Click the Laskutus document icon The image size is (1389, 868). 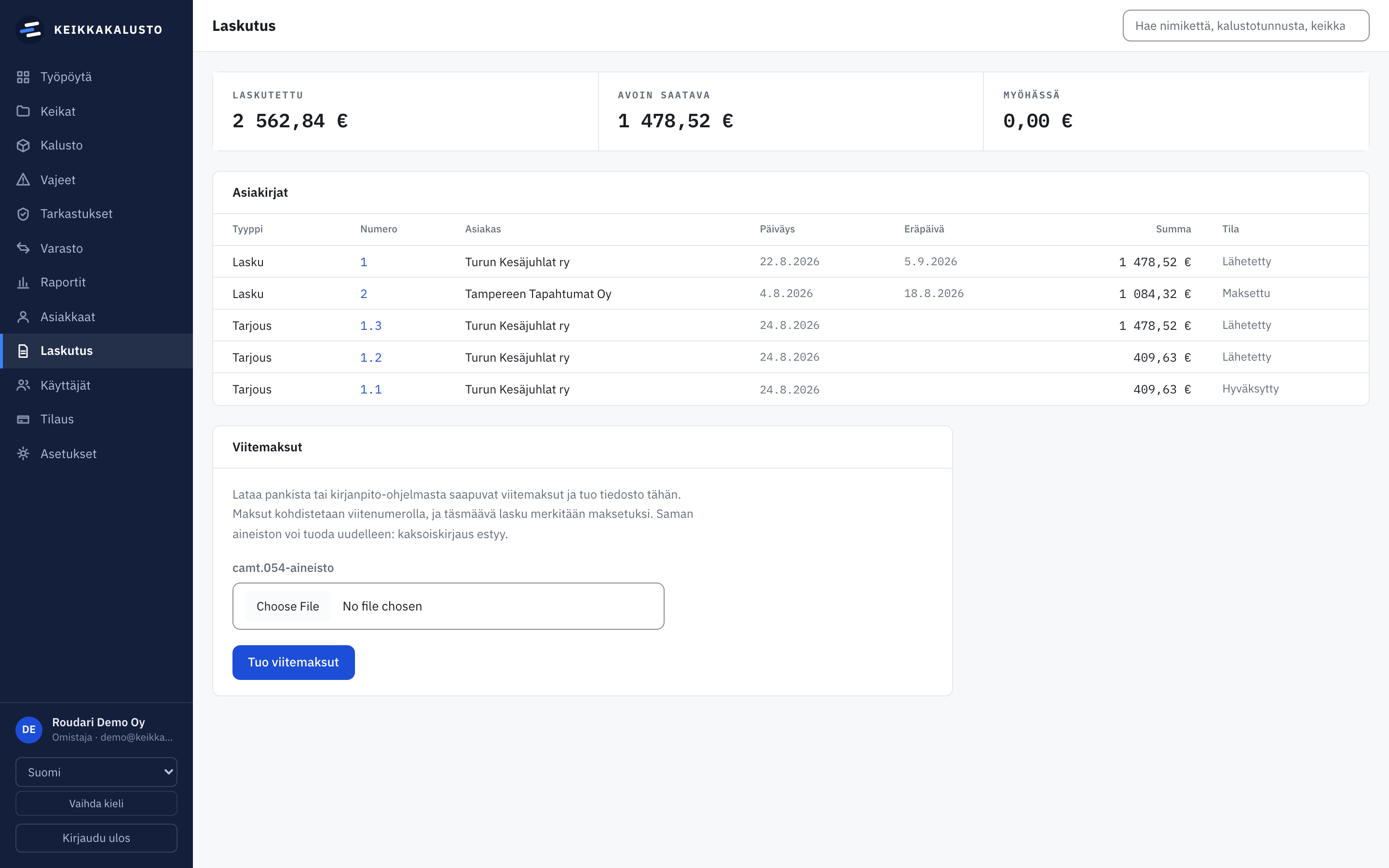(x=23, y=351)
